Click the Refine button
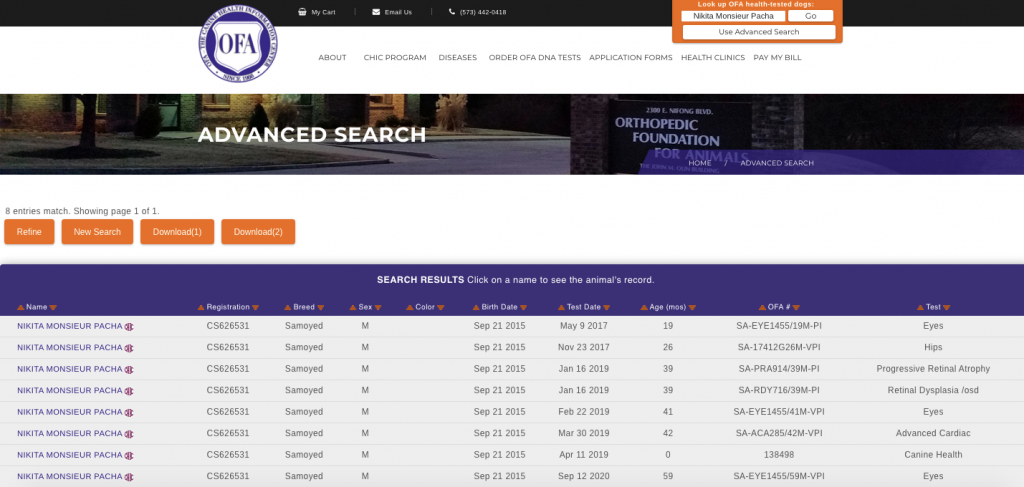Viewport: 1024px width, 487px height. pos(29,232)
